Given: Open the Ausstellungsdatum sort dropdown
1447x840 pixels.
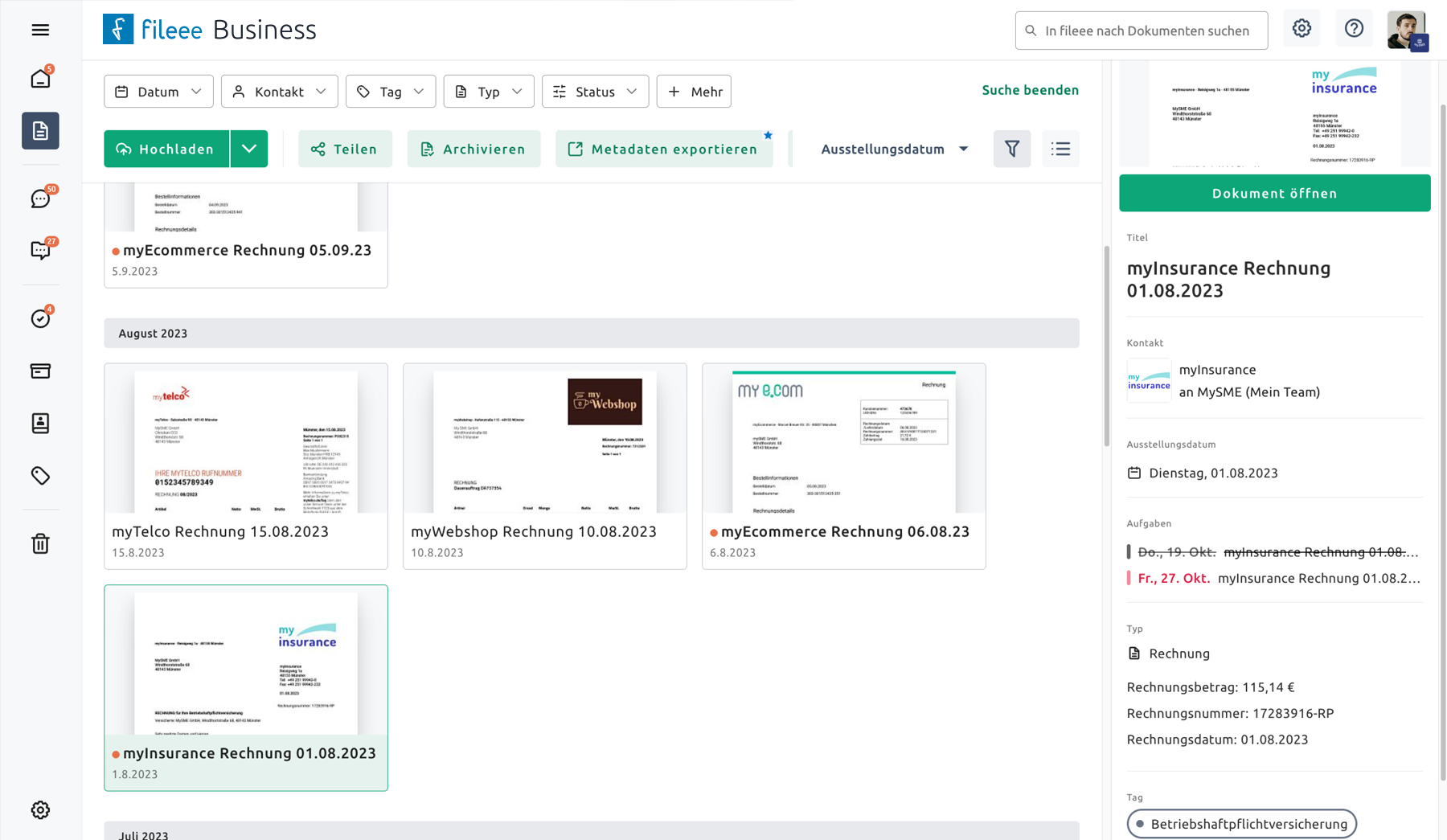Looking at the screenshot, I should point(894,149).
